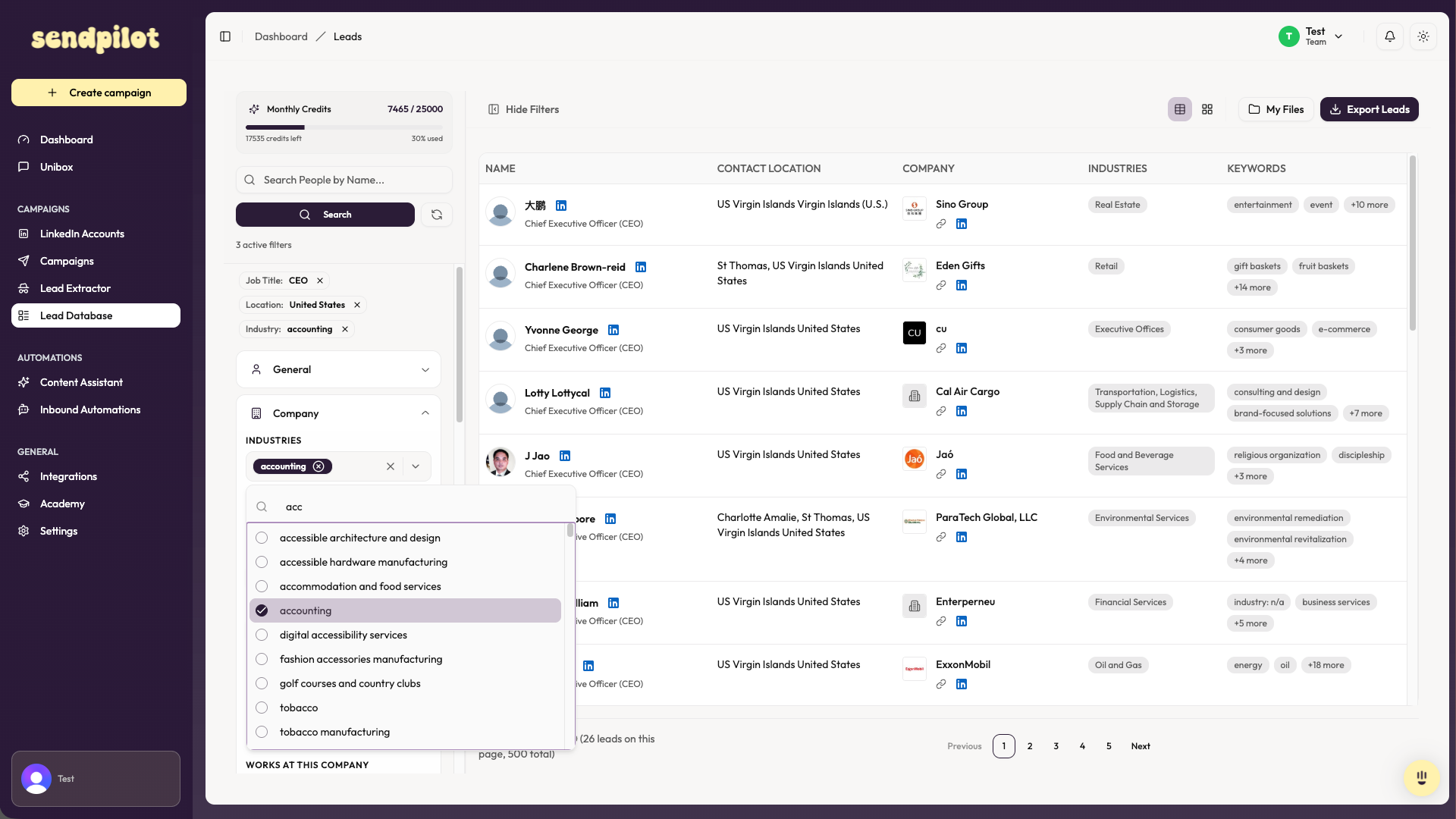The width and height of the screenshot is (1456, 819).
Task: Open the Content Assistant
Action: pos(81,382)
